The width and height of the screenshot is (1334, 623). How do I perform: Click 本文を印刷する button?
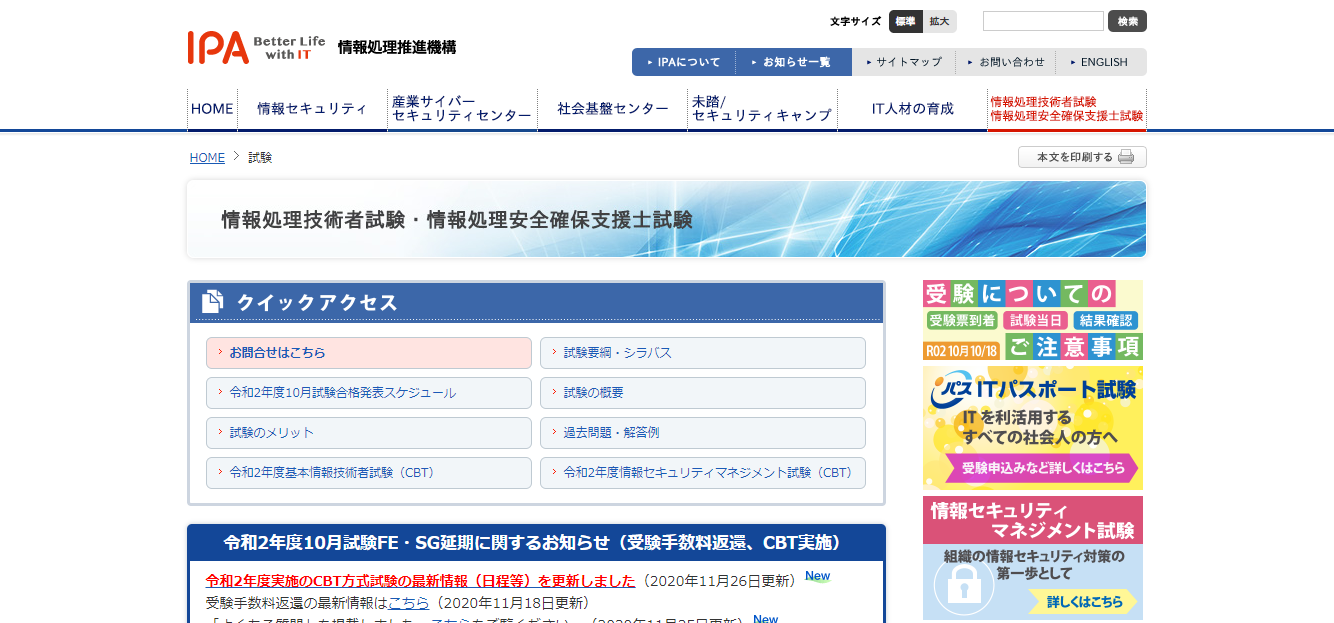(x=1082, y=157)
